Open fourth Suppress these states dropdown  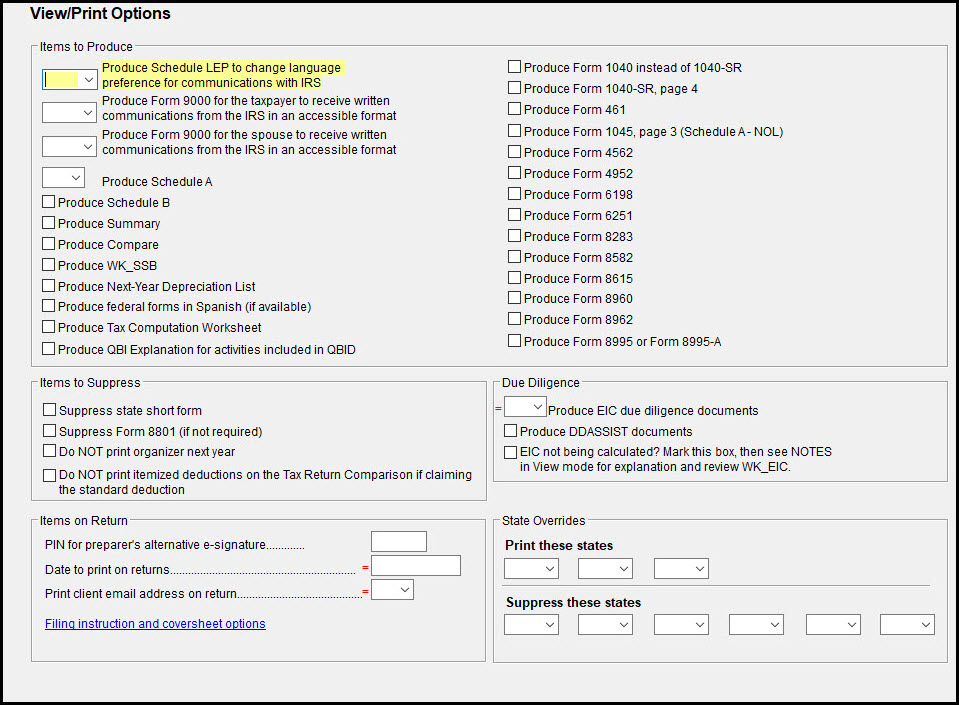(x=757, y=625)
